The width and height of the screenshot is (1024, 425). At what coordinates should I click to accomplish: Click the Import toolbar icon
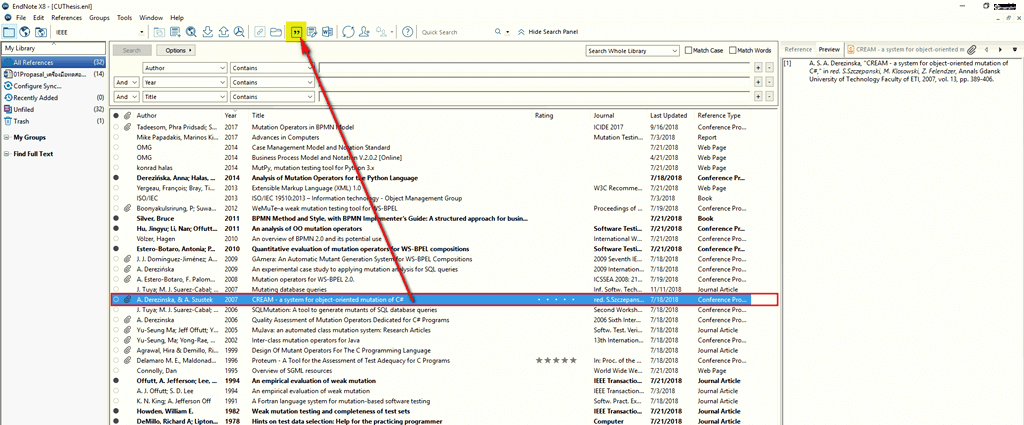pos(208,32)
